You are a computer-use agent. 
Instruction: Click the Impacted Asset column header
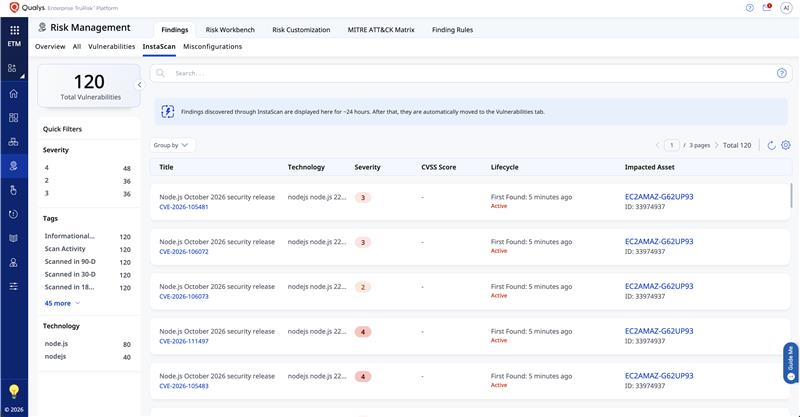(649, 167)
